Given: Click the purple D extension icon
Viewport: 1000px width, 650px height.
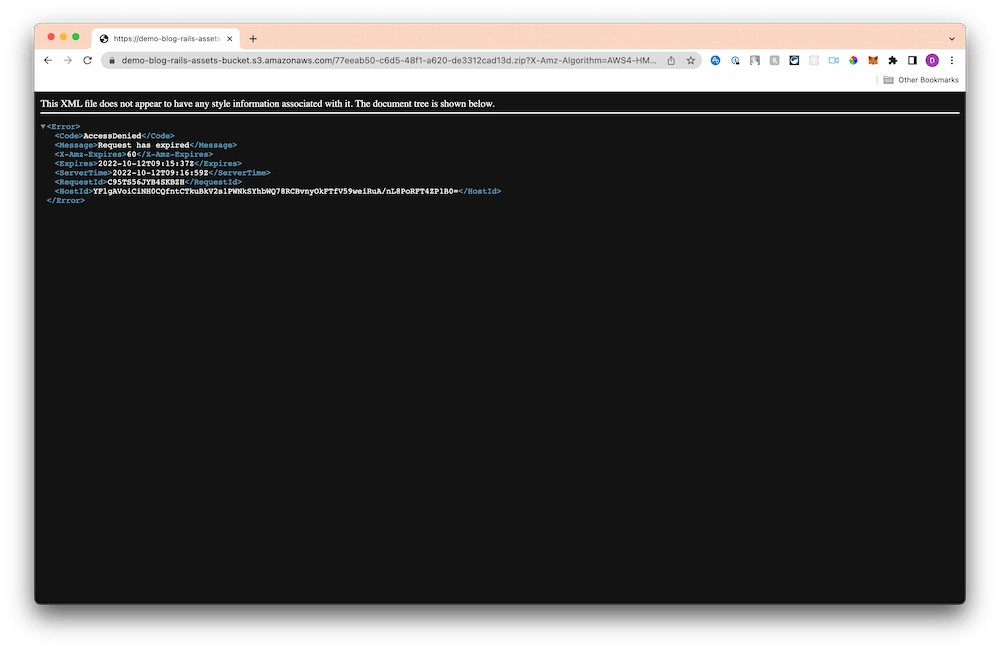Looking at the screenshot, I should (x=933, y=61).
